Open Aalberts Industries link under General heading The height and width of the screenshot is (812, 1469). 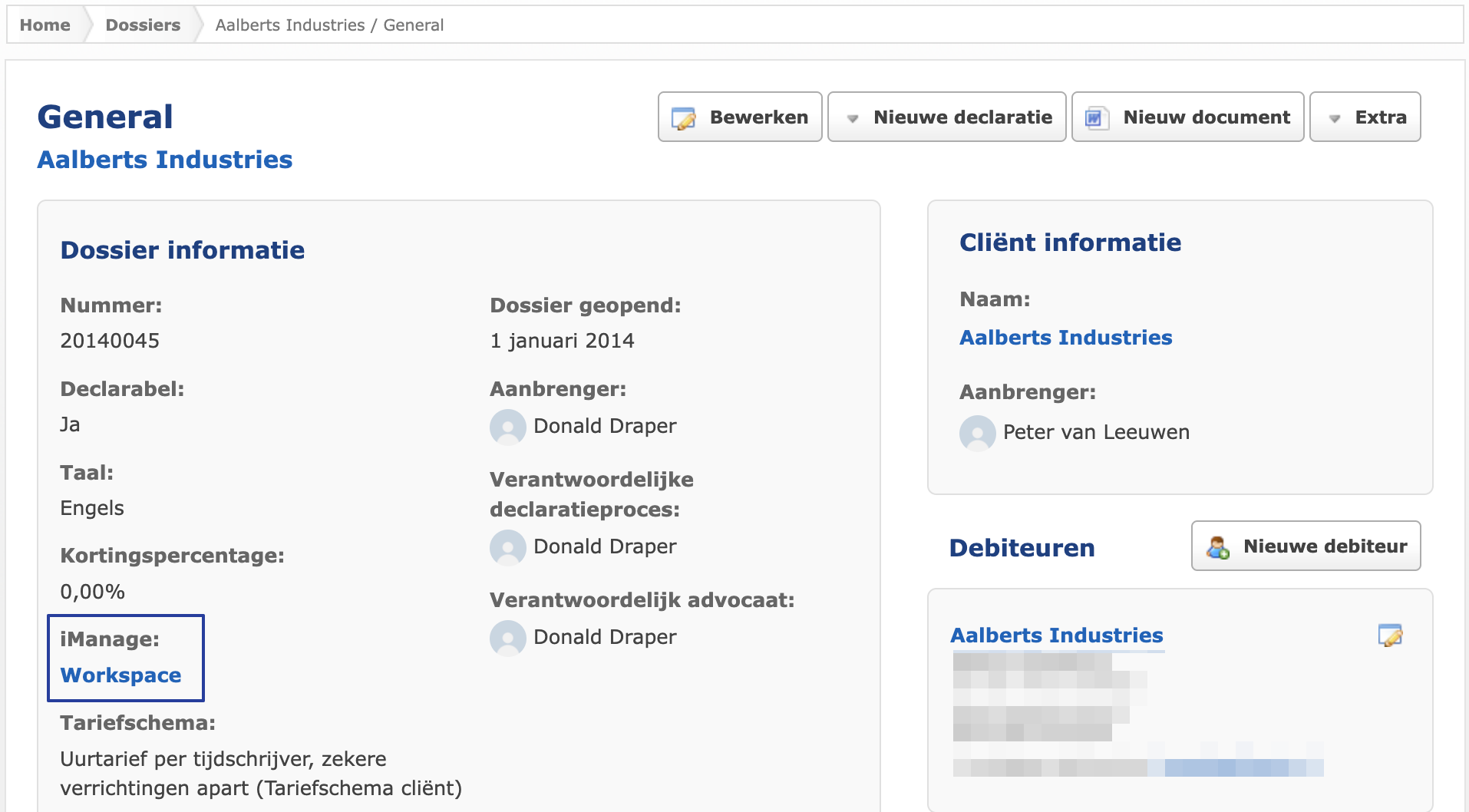point(165,160)
